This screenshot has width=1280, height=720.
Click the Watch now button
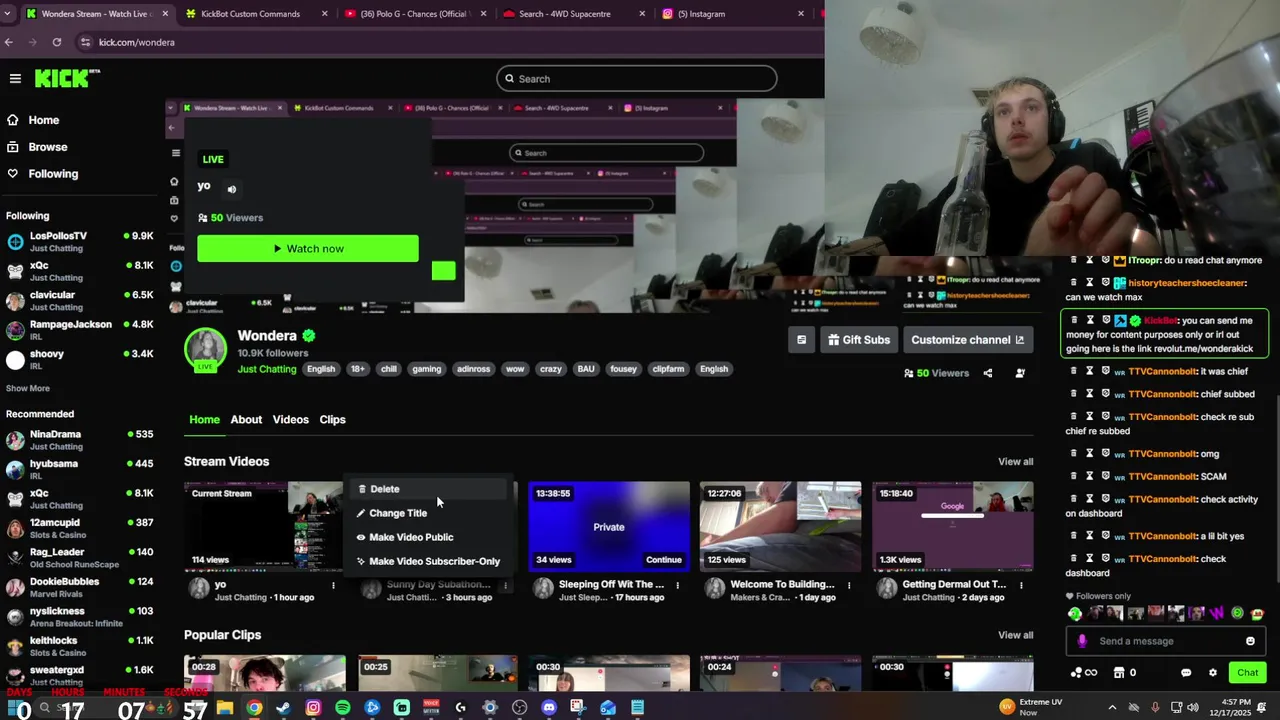point(308,249)
